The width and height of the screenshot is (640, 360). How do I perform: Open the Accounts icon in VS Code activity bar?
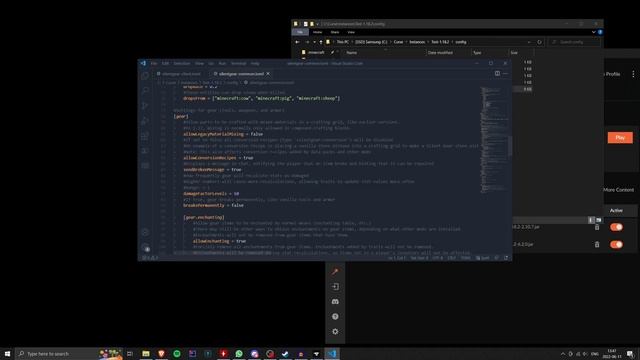click(145, 232)
